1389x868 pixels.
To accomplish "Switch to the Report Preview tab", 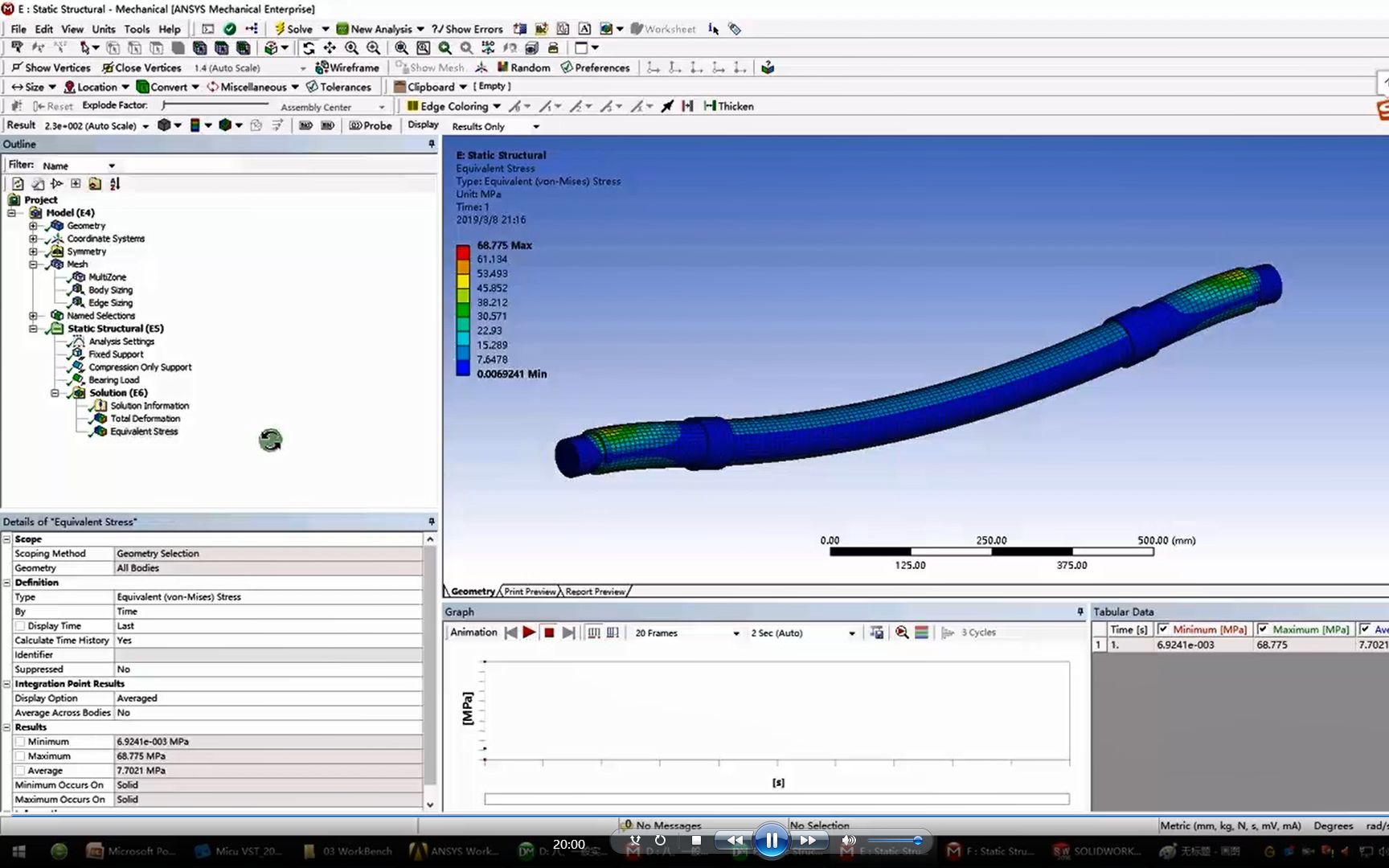I will (x=596, y=592).
